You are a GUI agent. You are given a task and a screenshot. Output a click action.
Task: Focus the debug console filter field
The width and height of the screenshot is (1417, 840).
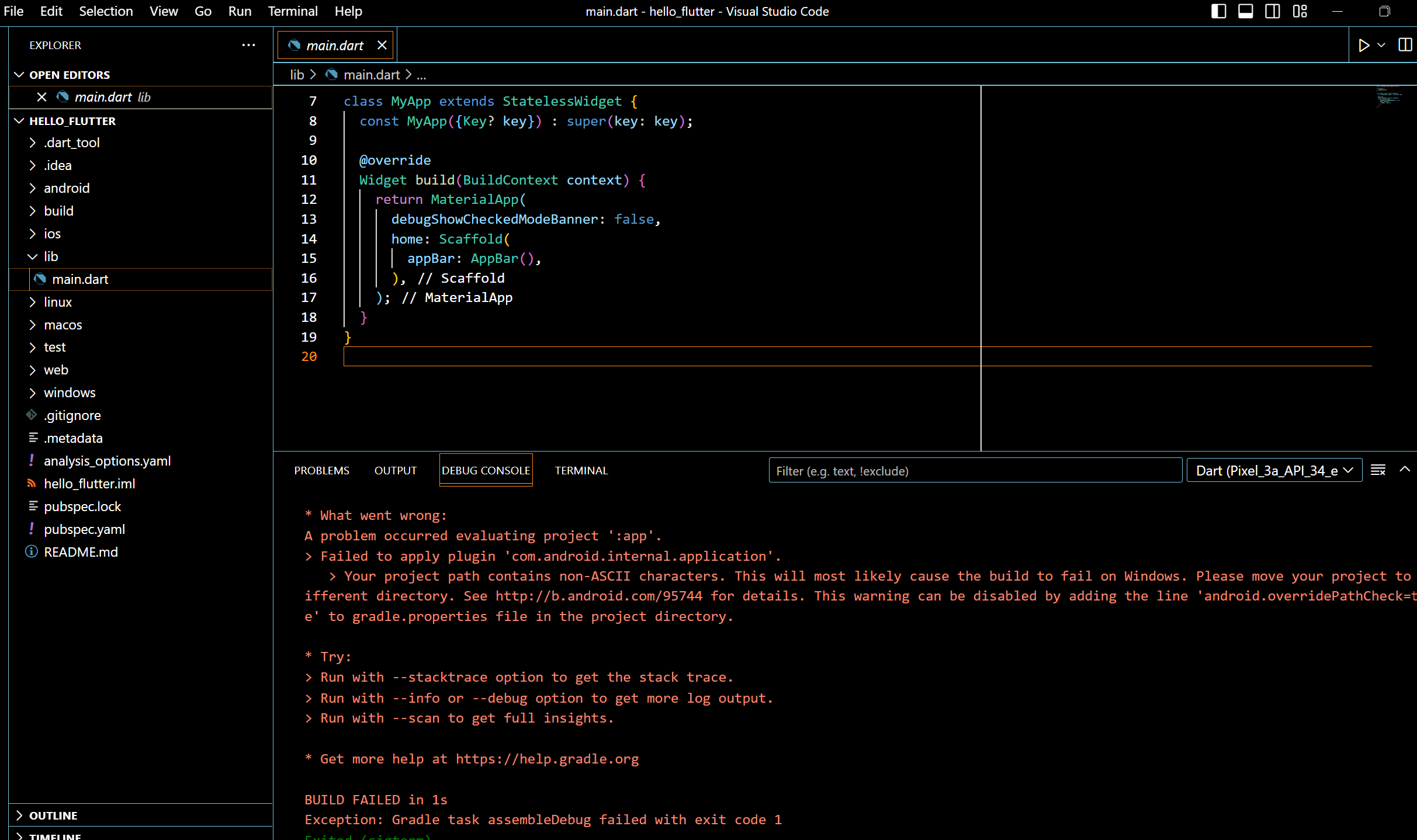(975, 471)
